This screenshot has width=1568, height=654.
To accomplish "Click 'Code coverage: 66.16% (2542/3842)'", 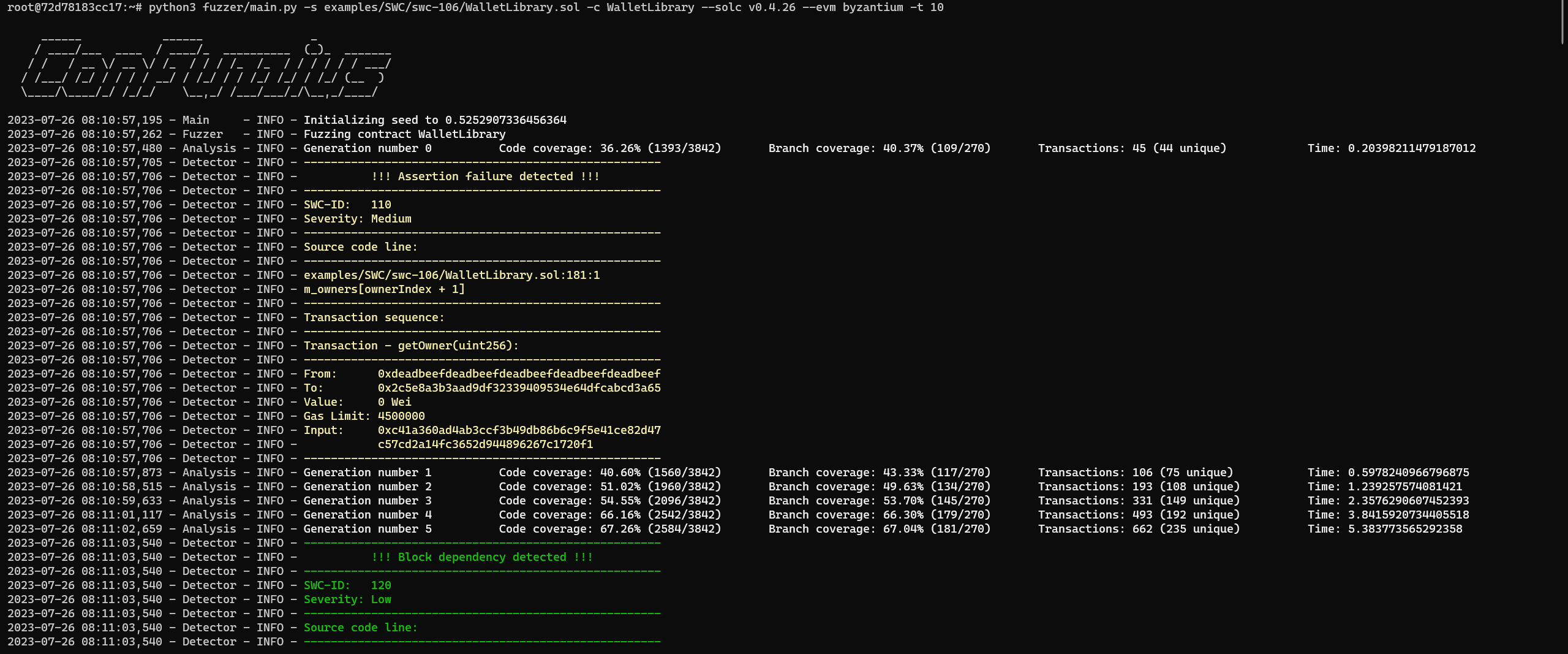I will pos(610,515).
